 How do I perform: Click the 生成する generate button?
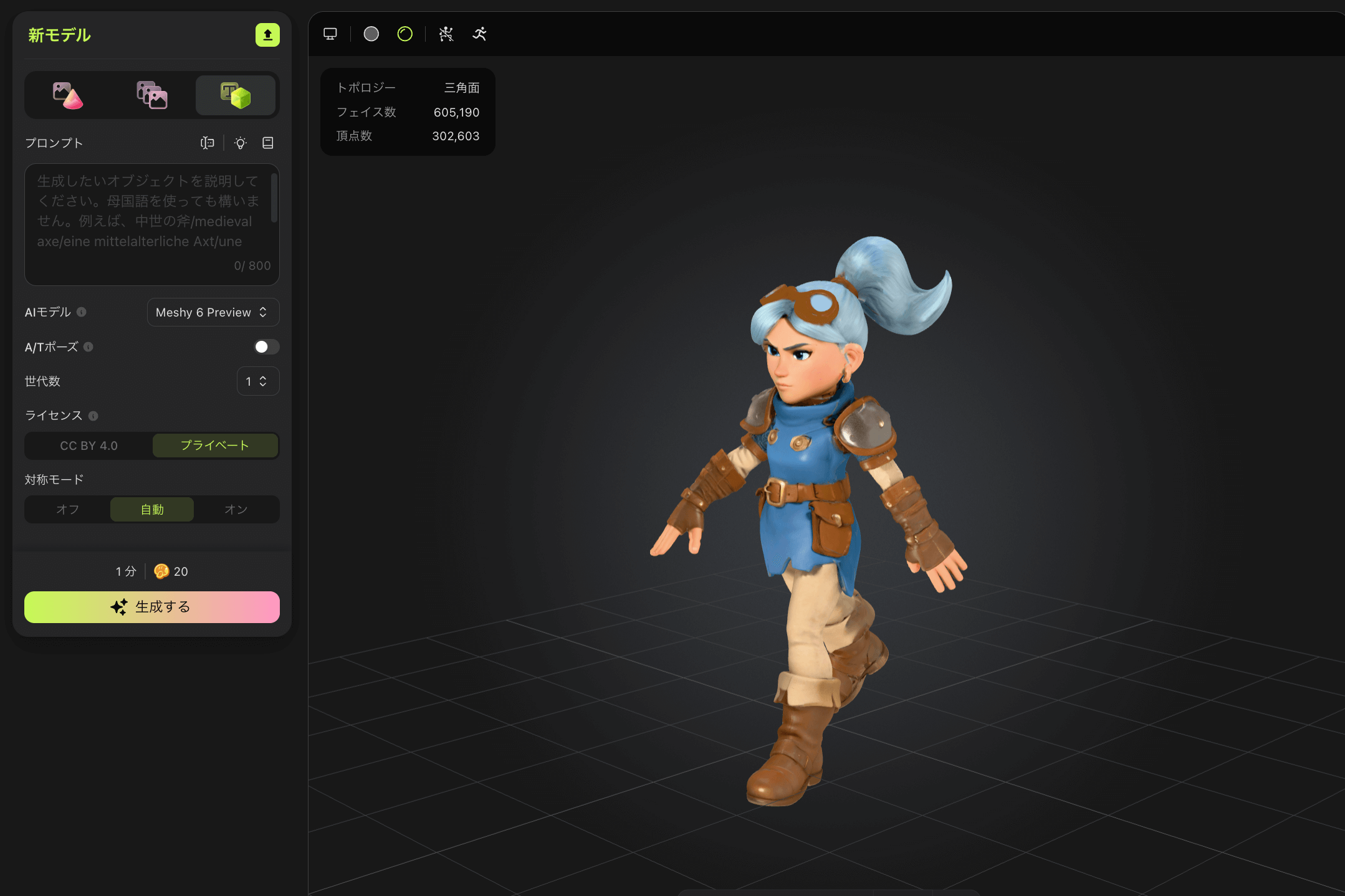click(x=151, y=607)
